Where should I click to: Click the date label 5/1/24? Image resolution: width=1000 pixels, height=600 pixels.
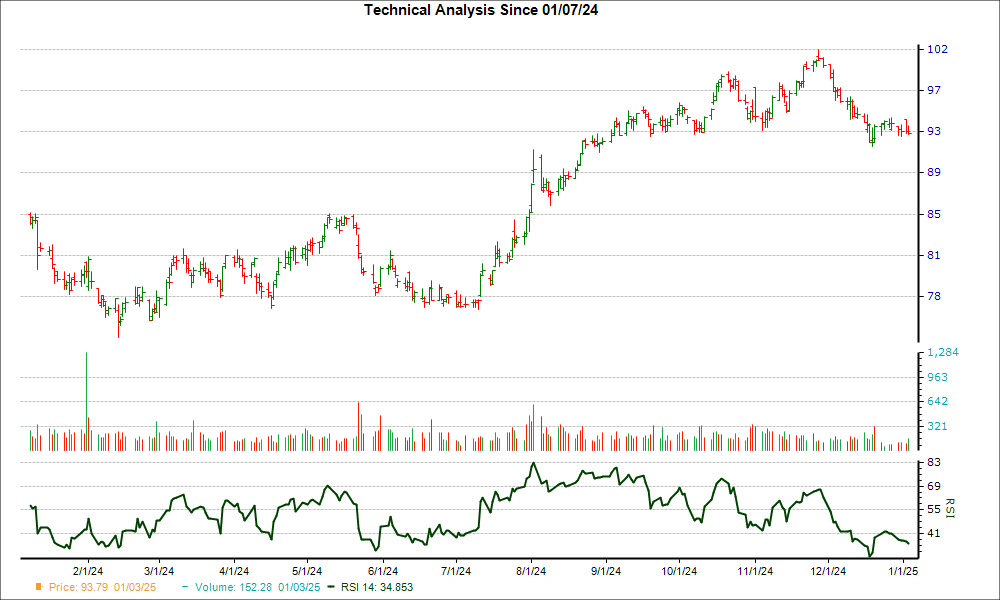pyautogui.click(x=307, y=571)
